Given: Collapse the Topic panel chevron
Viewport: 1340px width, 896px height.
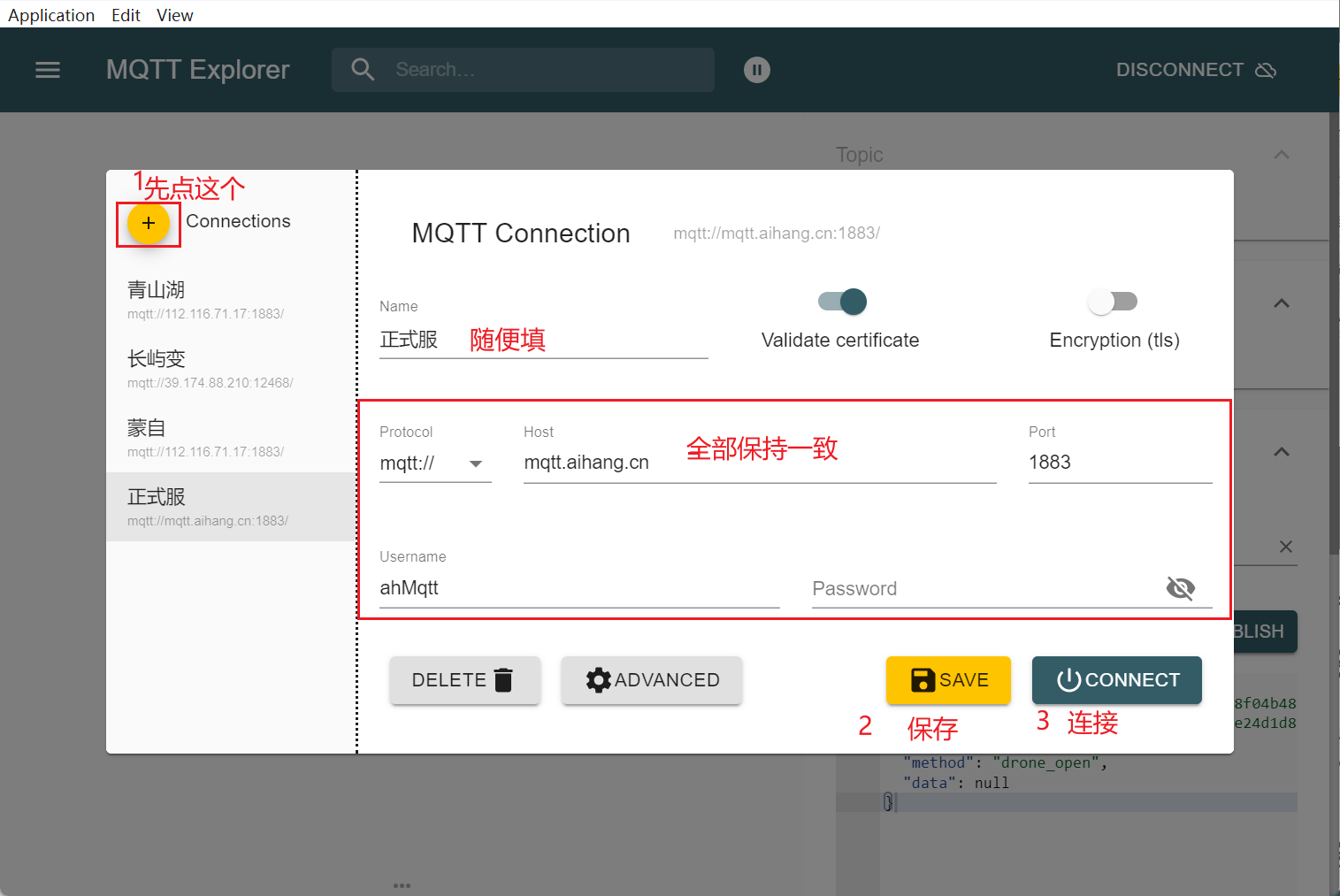Looking at the screenshot, I should point(1281,155).
